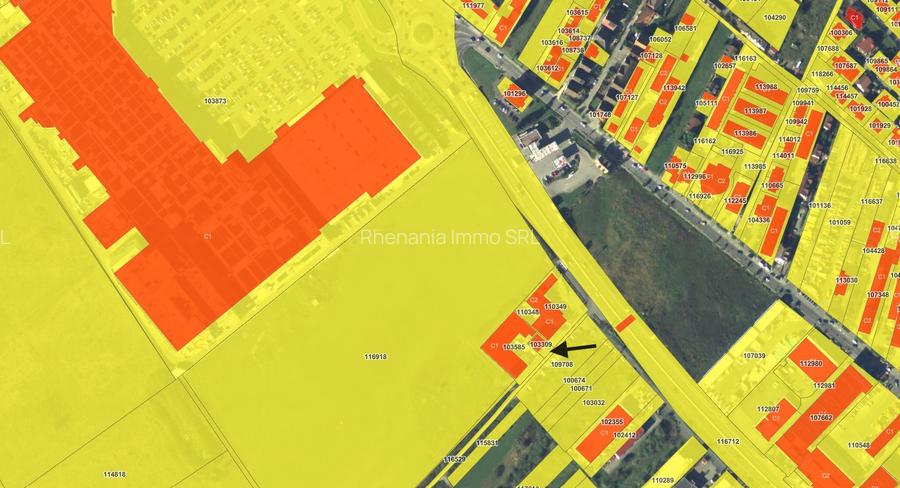The image size is (900, 488).
Task: Click parcel number 116162
Action: (705, 141)
